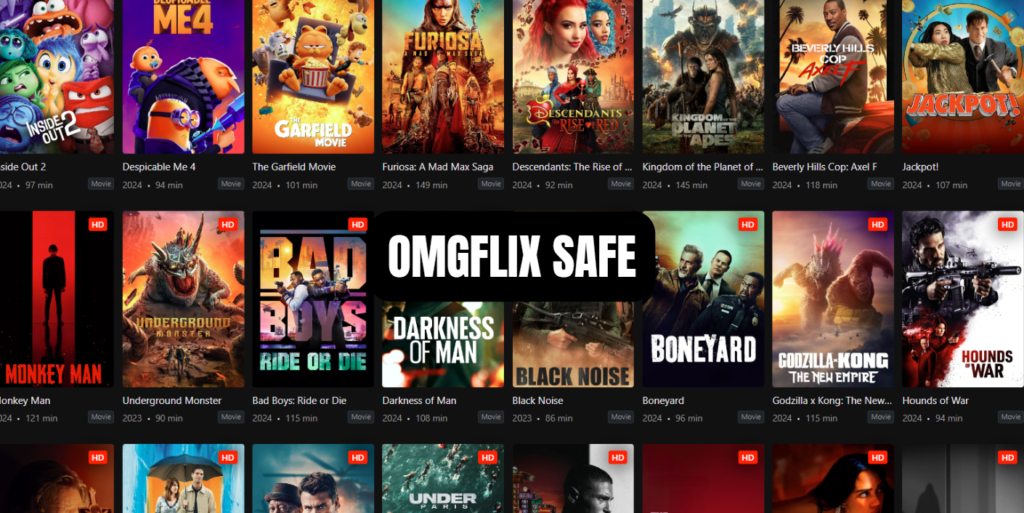Screen dimensions: 1024x513
Task: Click '2023 • 90 min' under Underground Monster
Action: coord(152,418)
